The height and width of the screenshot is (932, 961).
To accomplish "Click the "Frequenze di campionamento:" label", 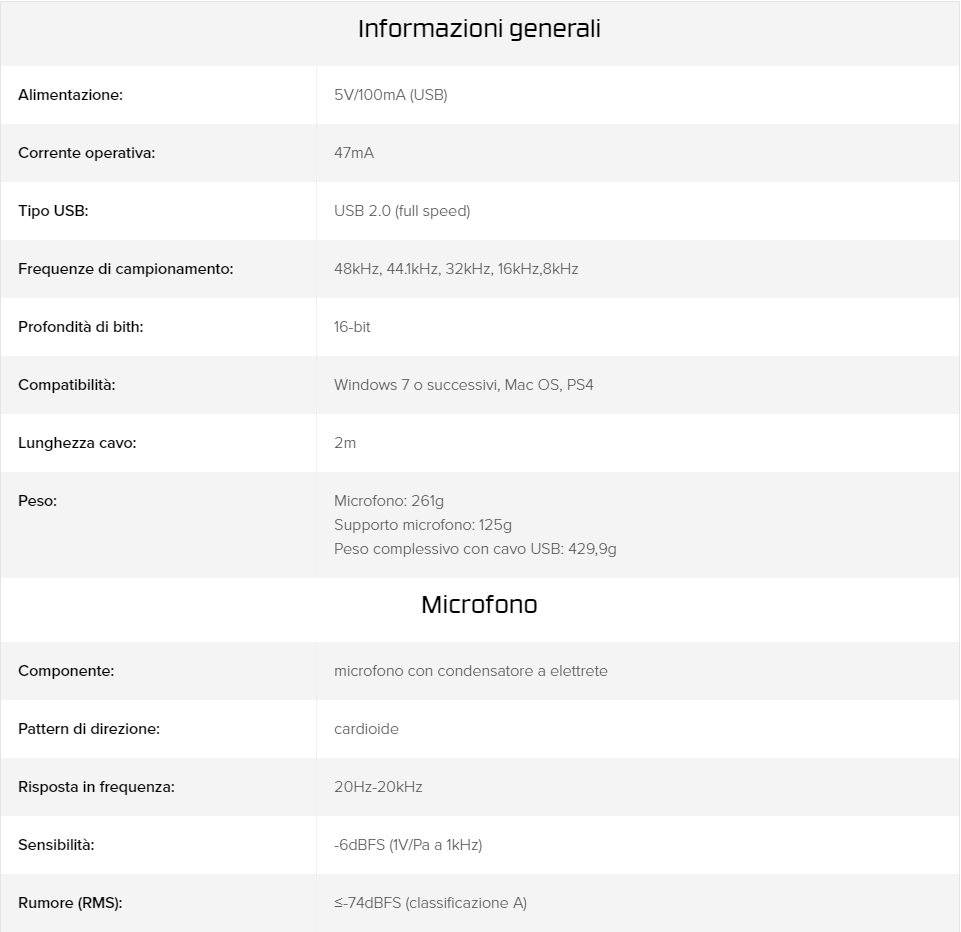I will [x=125, y=269].
